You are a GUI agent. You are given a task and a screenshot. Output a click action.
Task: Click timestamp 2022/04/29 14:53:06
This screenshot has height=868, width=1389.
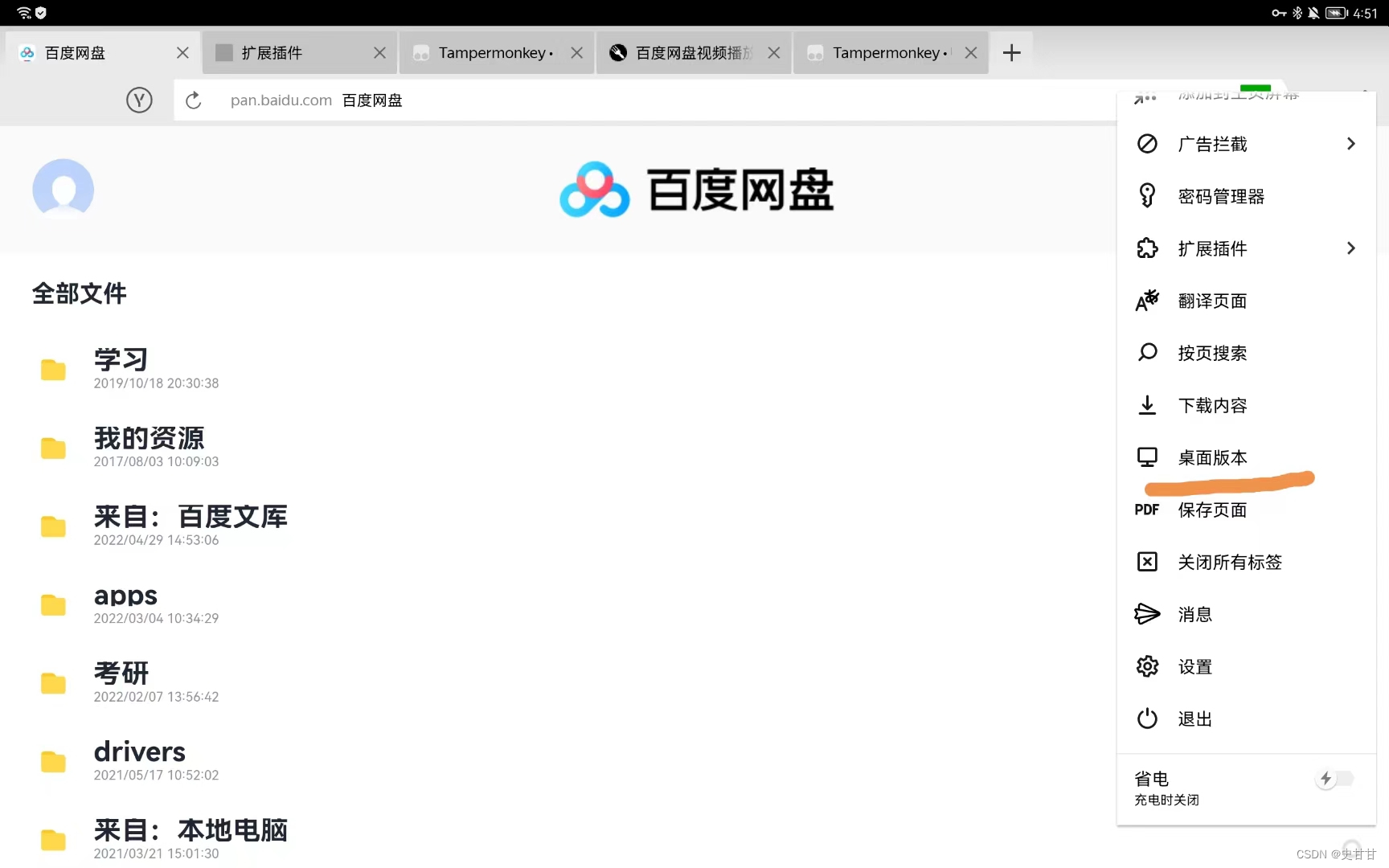156,540
